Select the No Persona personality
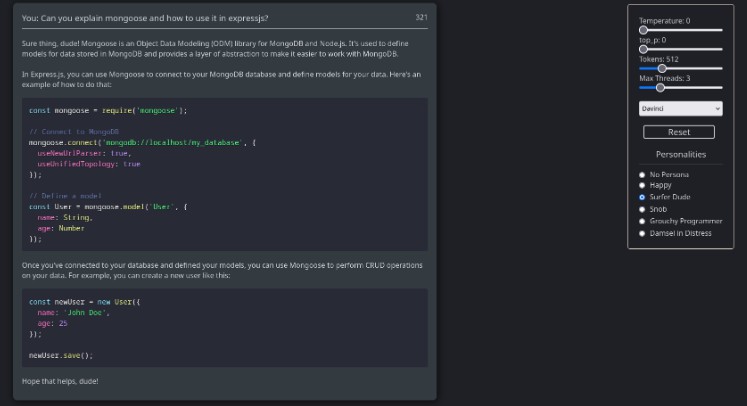Viewport: 747px width, 406px height. tap(642, 174)
